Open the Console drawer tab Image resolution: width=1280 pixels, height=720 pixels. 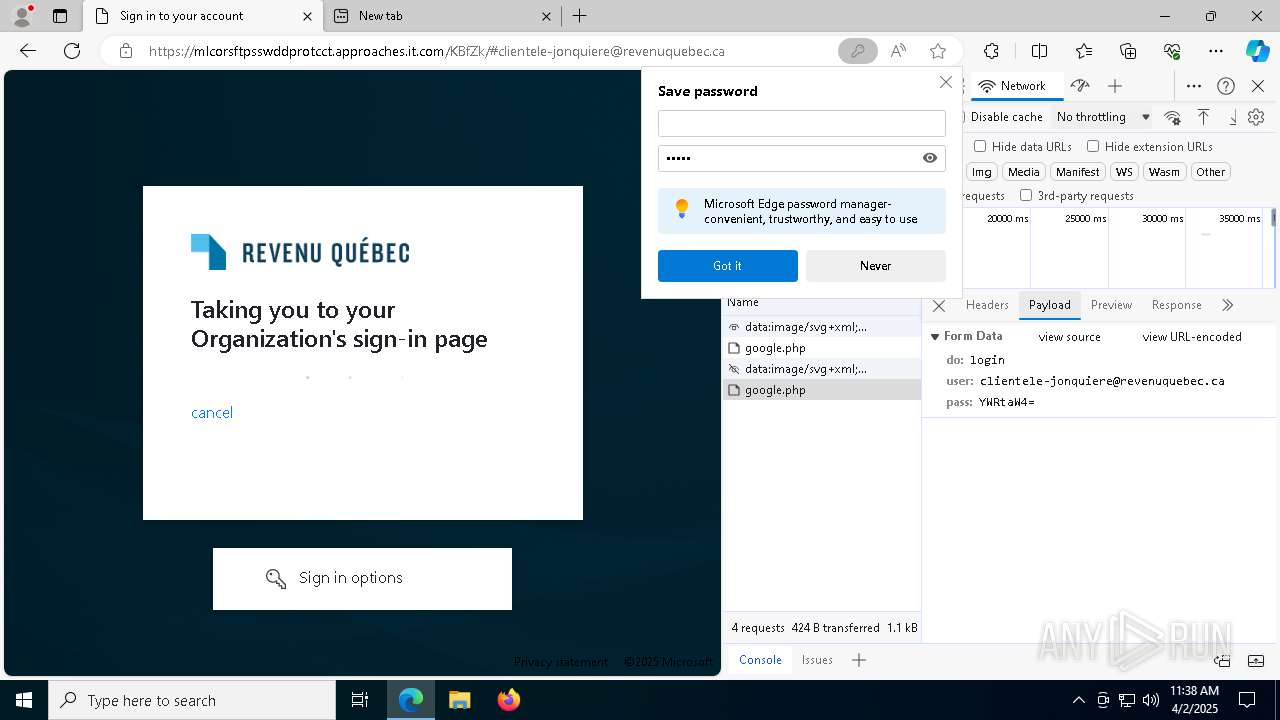pos(760,660)
